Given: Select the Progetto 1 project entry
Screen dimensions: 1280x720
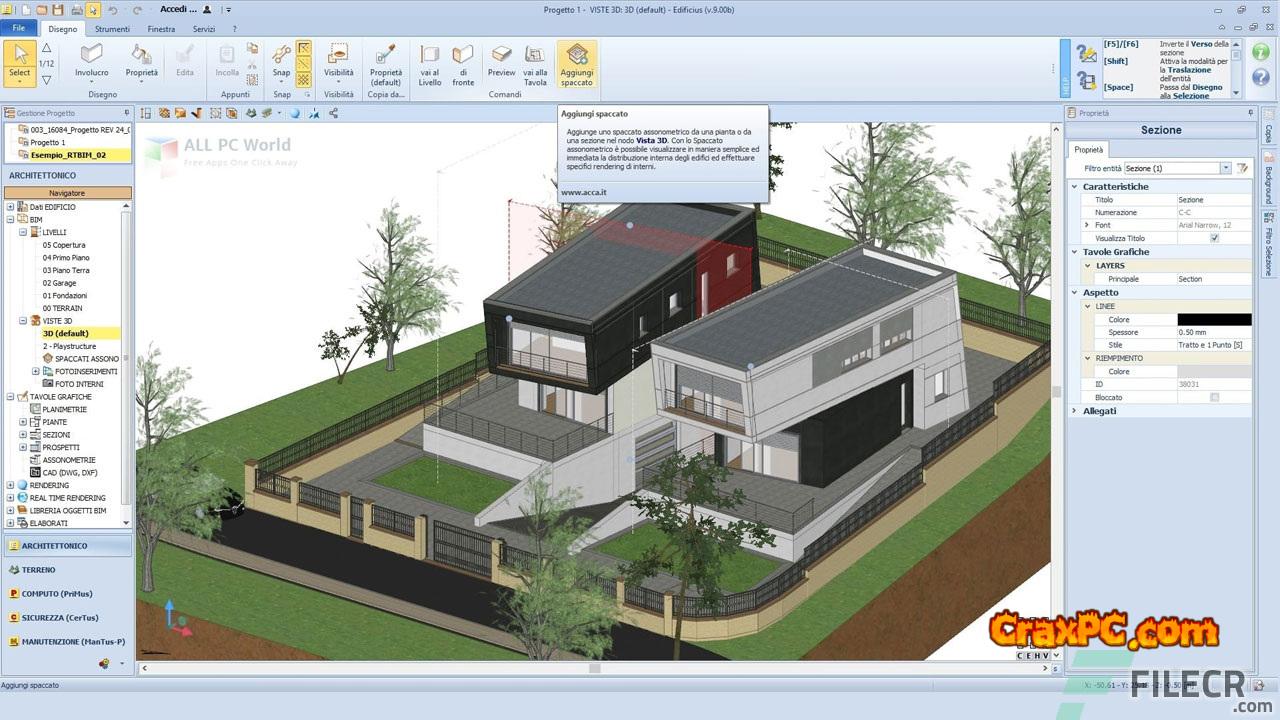Looking at the screenshot, I should point(48,142).
